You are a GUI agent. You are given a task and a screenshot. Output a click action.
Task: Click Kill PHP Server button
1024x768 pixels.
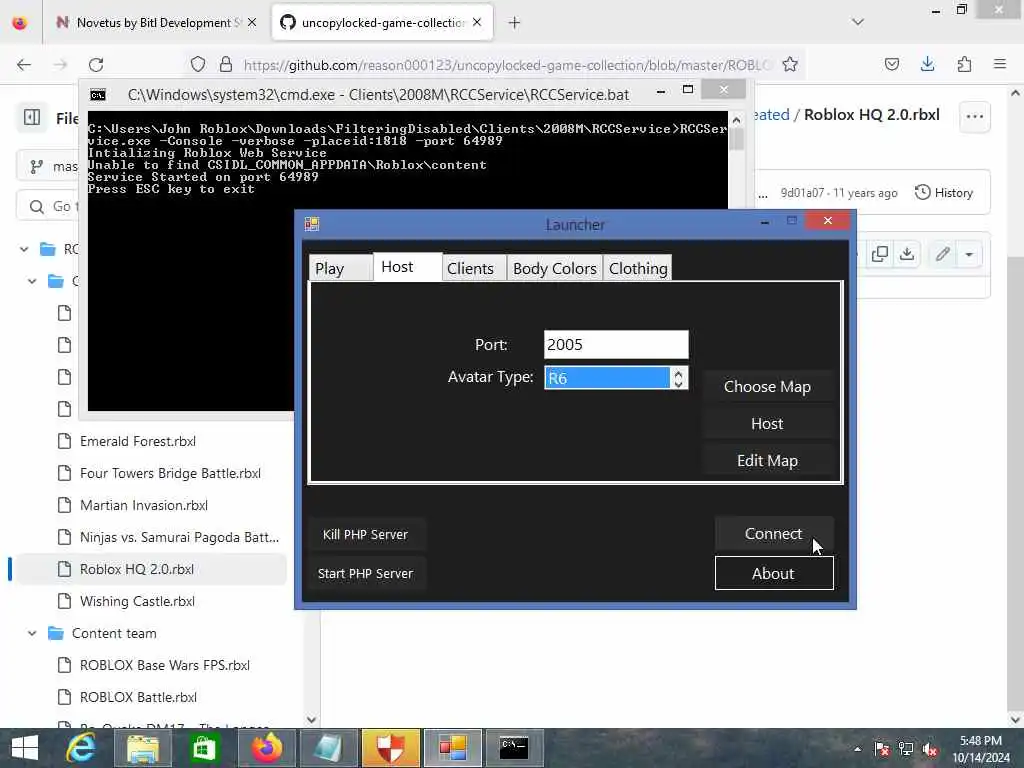tap(366, 534)
